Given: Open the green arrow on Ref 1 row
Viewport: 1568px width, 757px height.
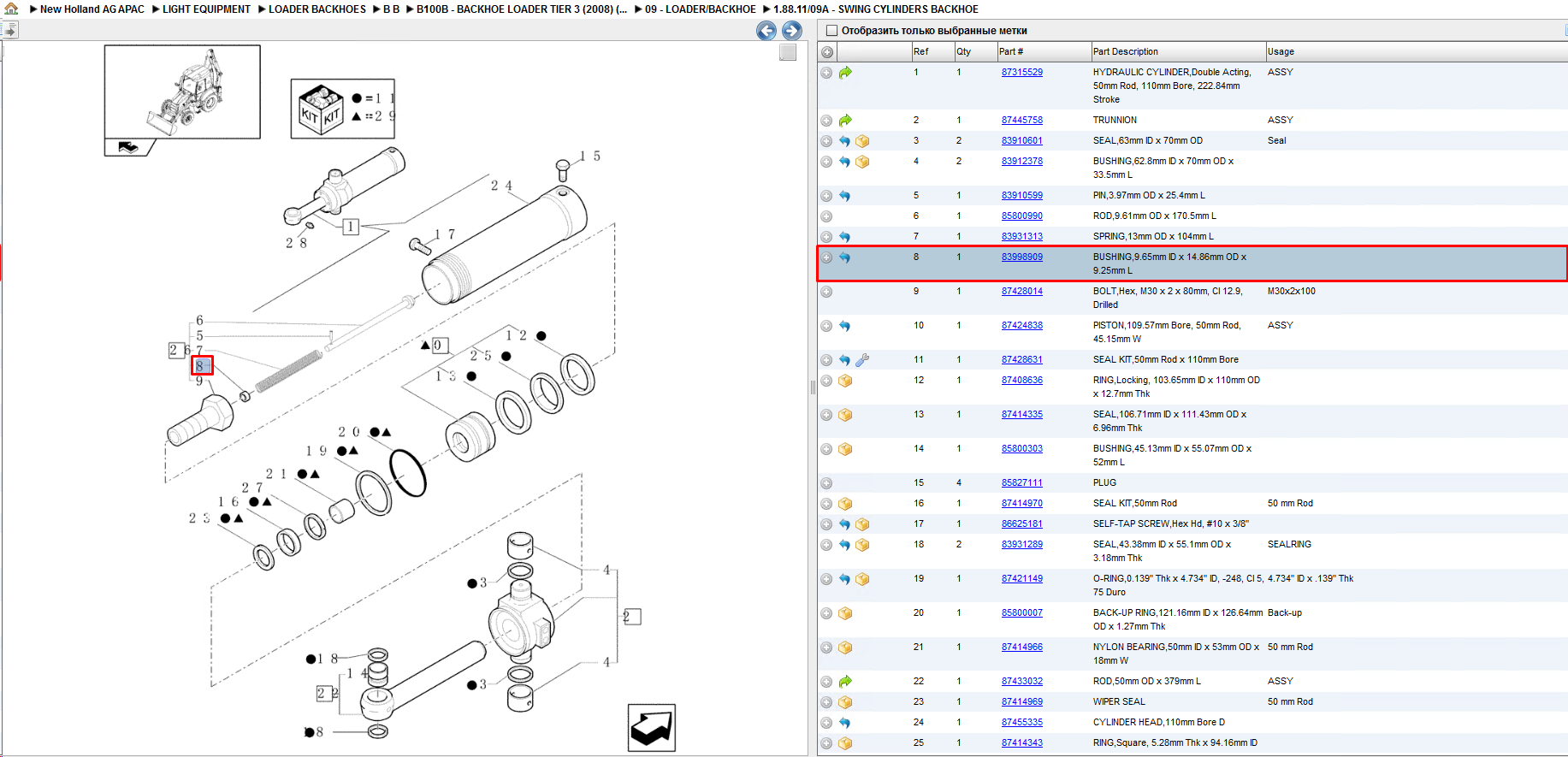Looking at the screenshot, I should click(x=845, y=73).
